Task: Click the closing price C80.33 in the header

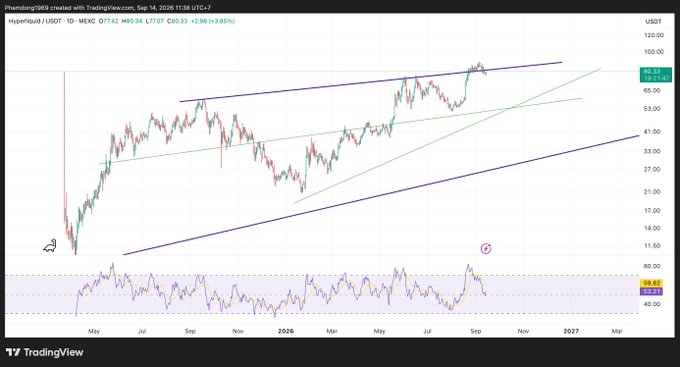Action: 177,21
